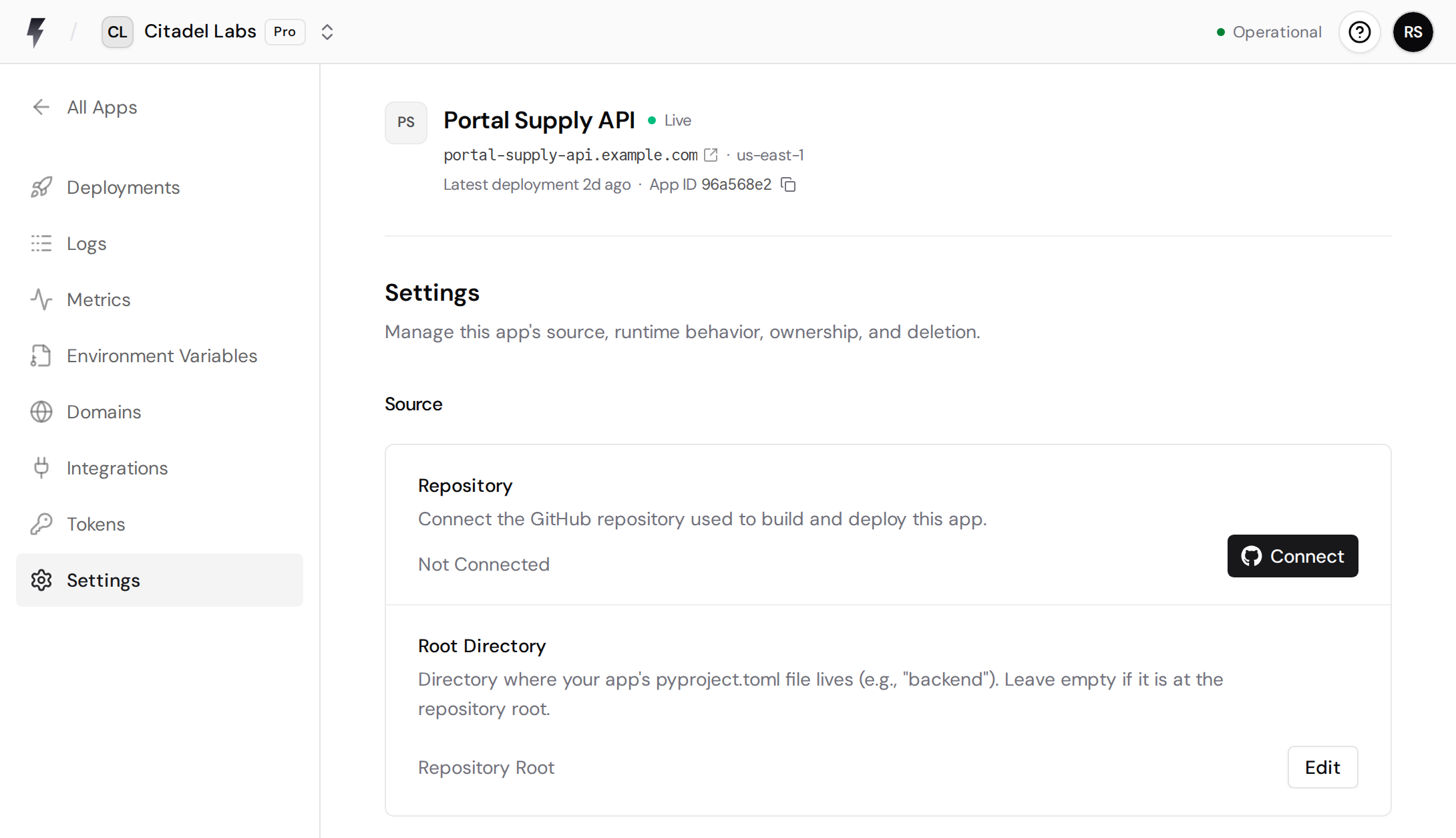The width and height of the screenshot is (1456, 838).
Task: Open the RS user avatar menu
Action: 1413,32
